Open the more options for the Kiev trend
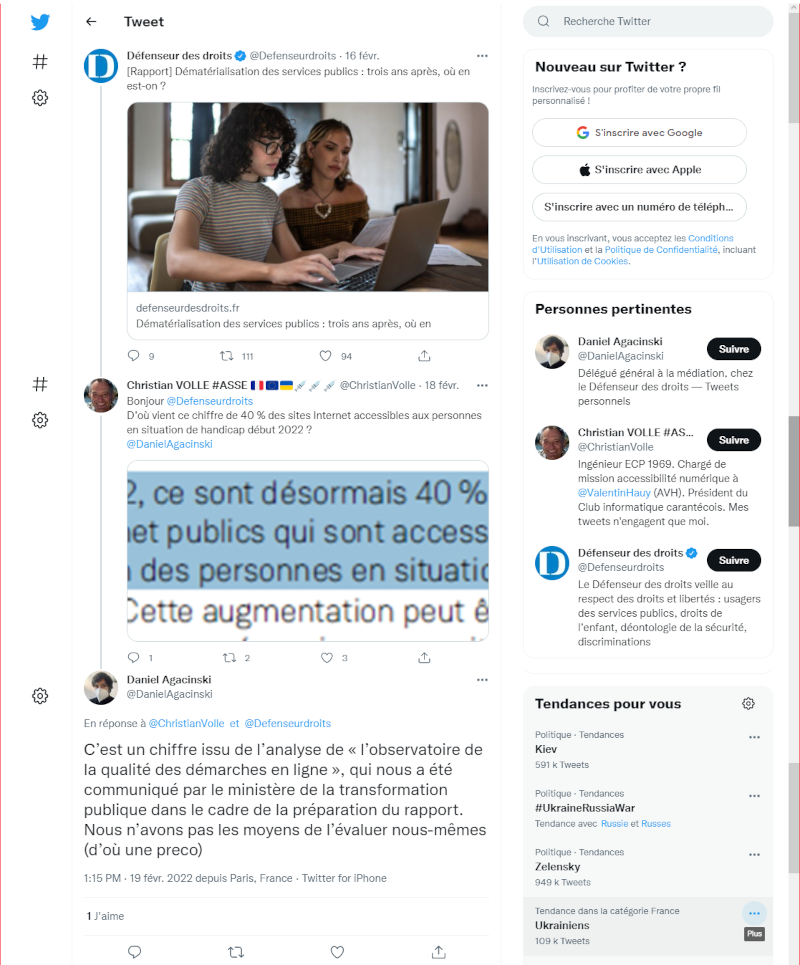This screenshot has height=965, width=800. tap(754, 737)
